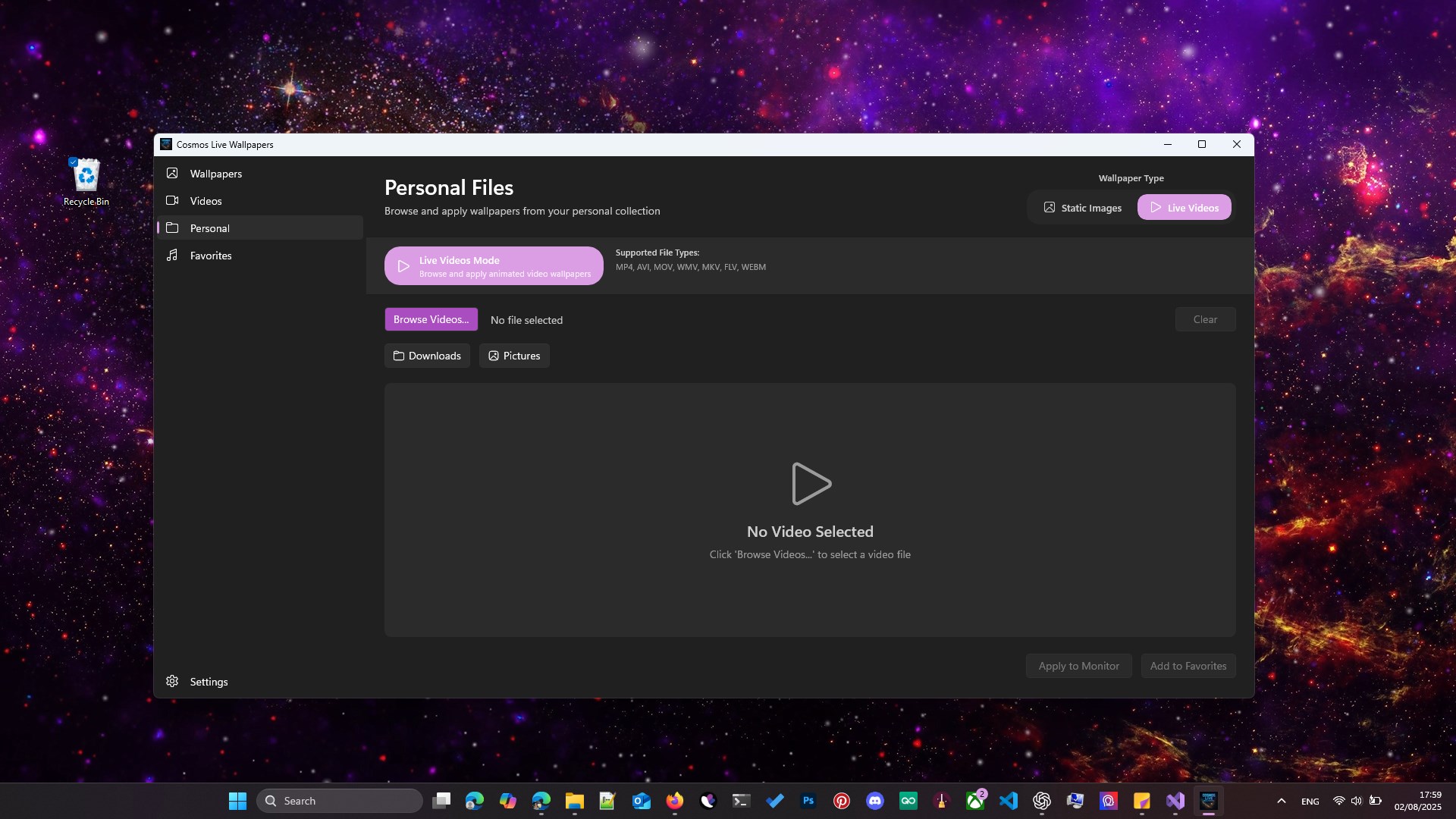Click the volume speaker tray icon
Screen dimensions: 1456x819
point(1357,801)
